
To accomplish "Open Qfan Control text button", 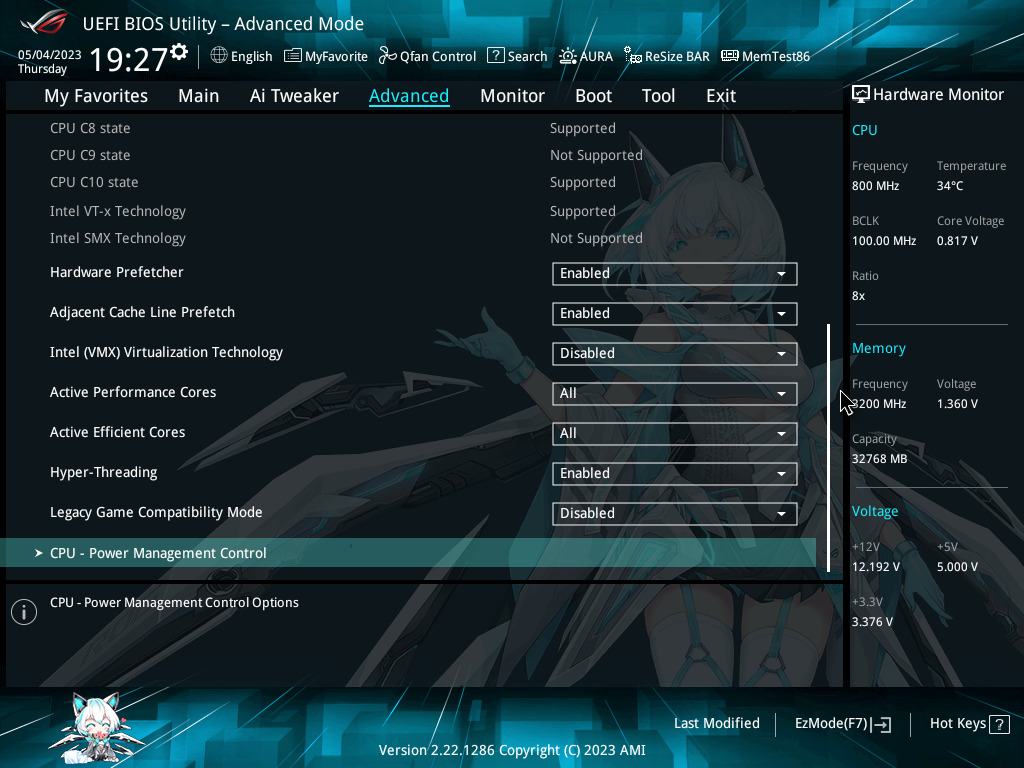I will (x=438, y=57).
